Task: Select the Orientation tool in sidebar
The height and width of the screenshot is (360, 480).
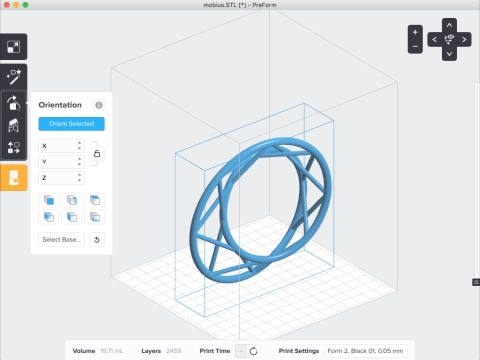Action: 14,103
